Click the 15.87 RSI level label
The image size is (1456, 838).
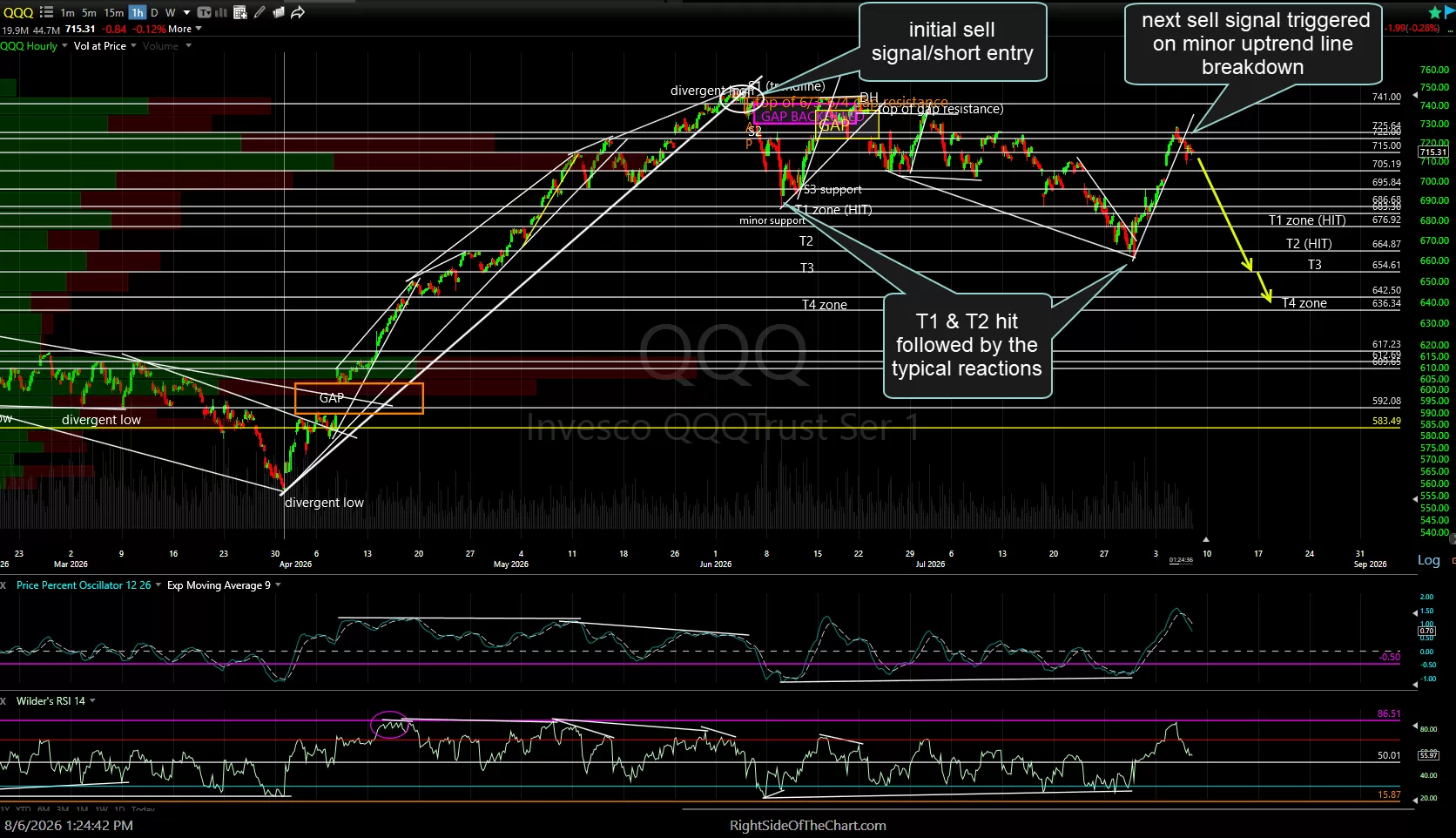pyautogui.click(x=1389, y=794)
